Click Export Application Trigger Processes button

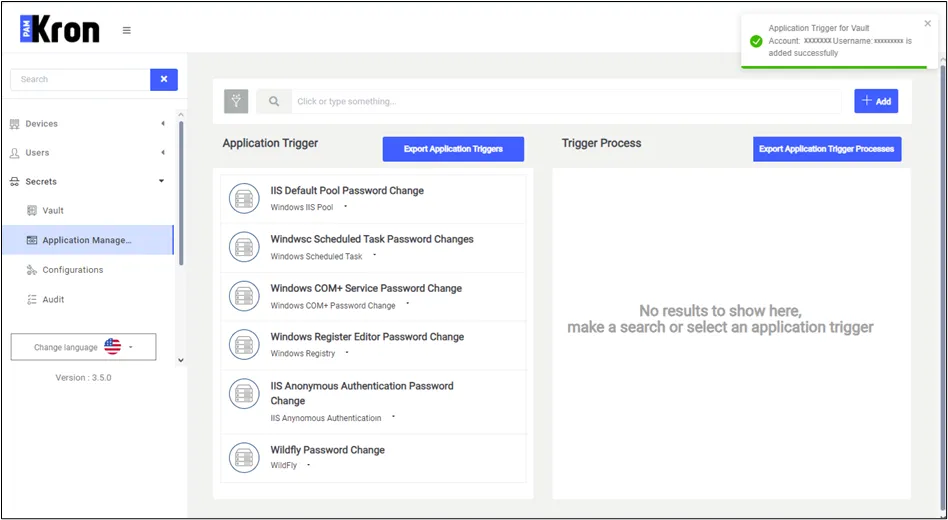pos(826,149)
